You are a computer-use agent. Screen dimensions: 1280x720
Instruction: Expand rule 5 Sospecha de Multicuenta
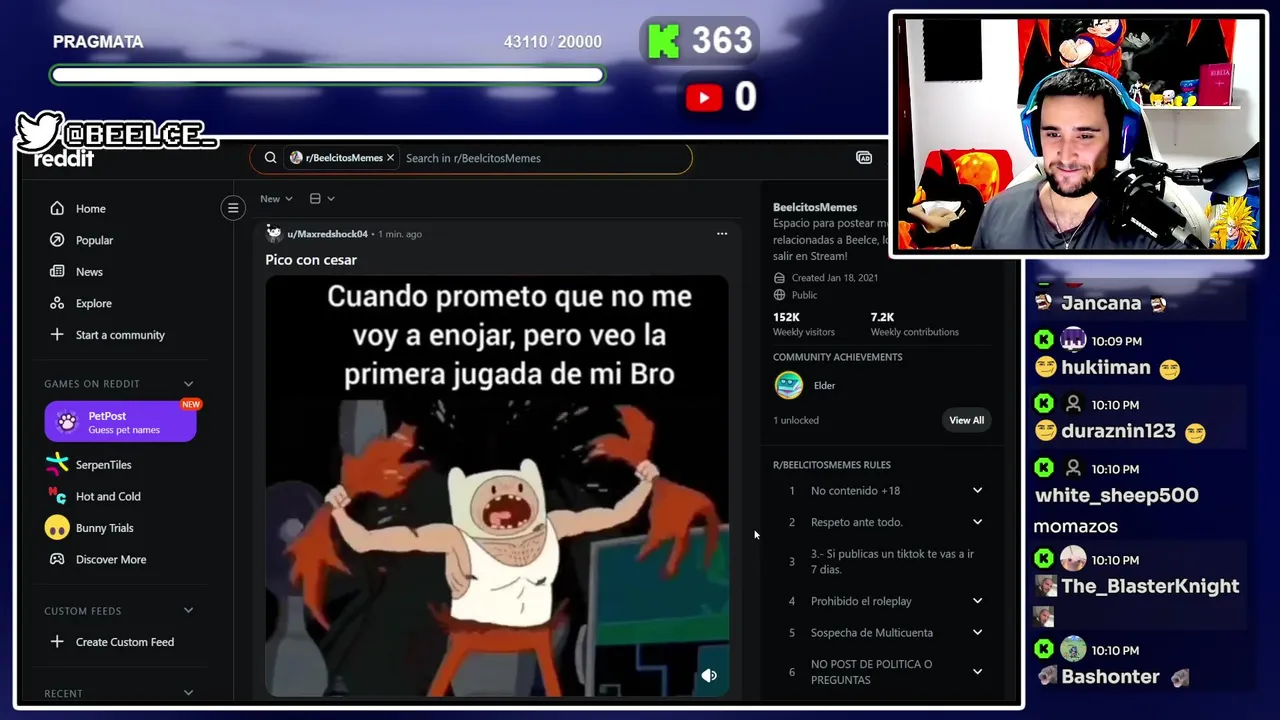click(977, 632)
